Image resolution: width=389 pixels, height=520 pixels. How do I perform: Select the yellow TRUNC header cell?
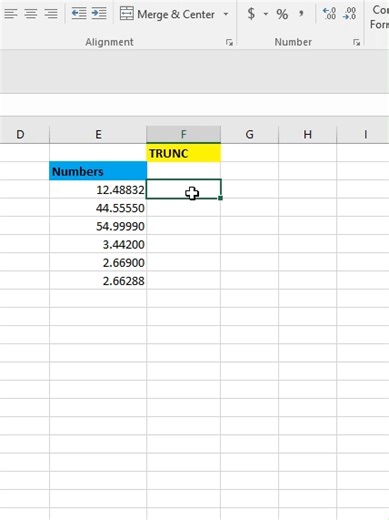tap(183, 153)
